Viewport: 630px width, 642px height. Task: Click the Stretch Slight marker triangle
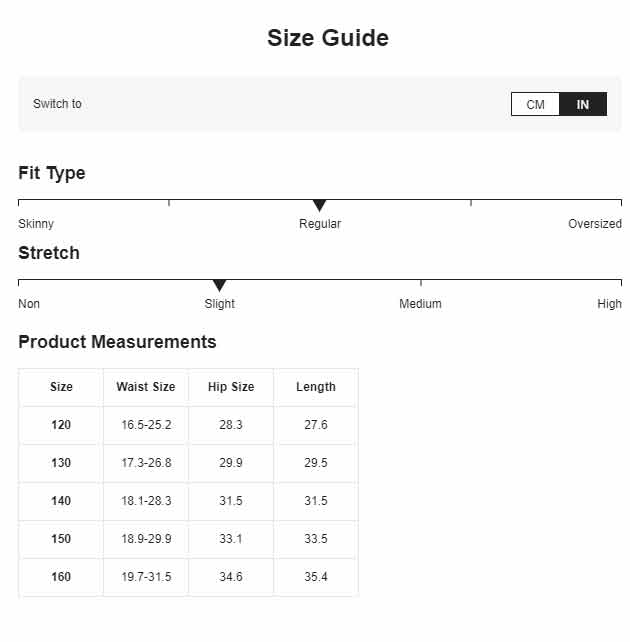pos(219,285)
